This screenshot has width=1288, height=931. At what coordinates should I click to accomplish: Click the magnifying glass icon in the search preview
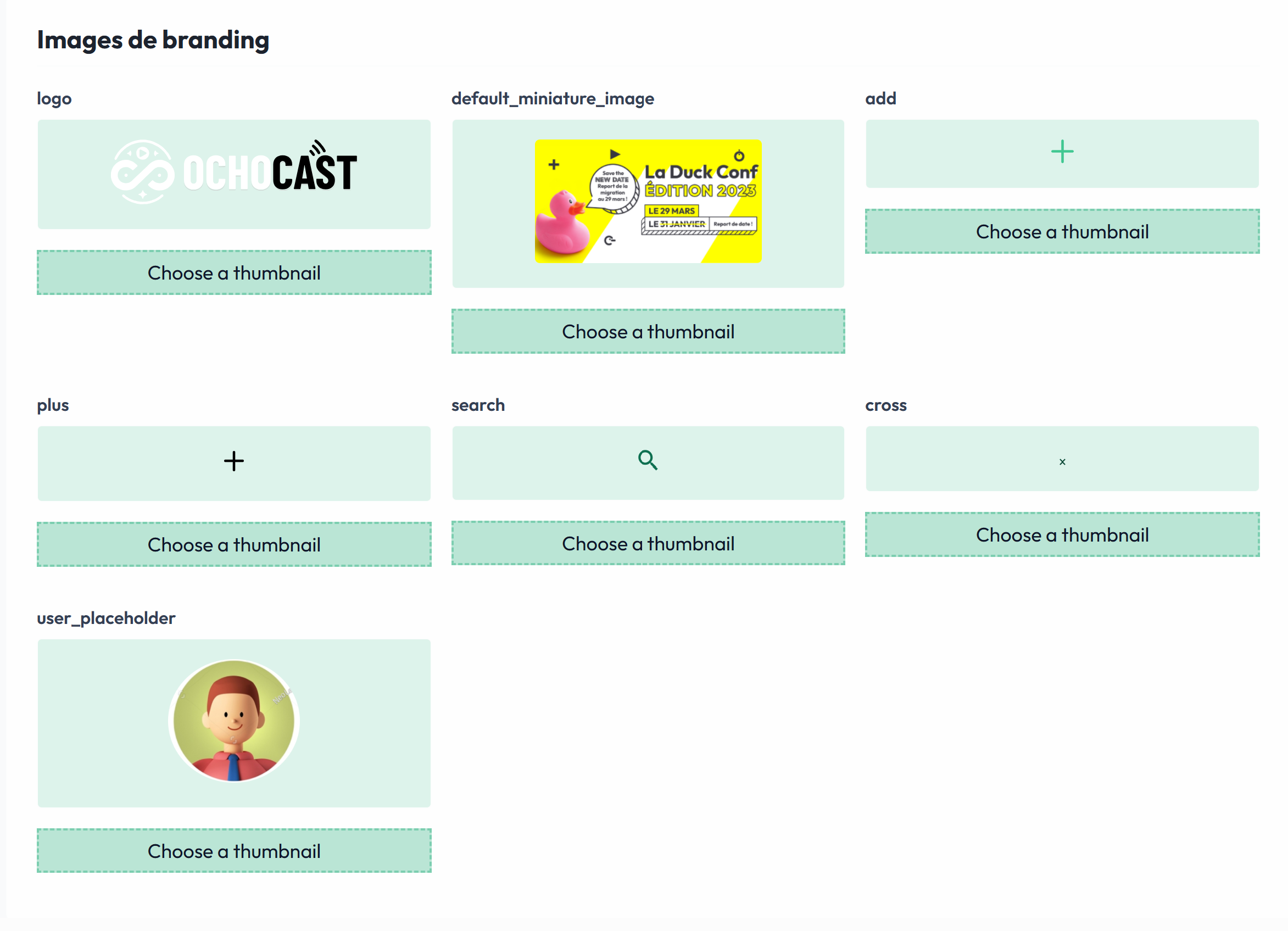(648, 461)
